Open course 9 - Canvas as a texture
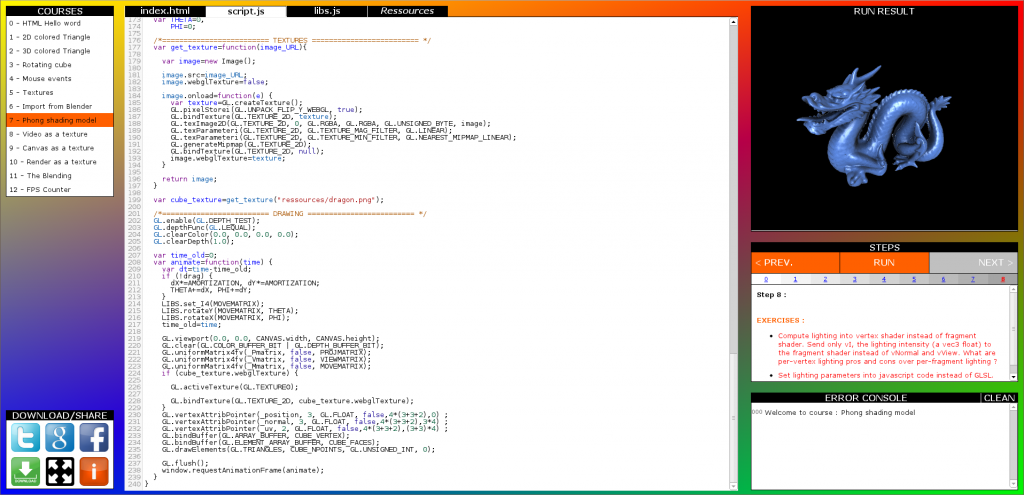This screenshot has height=495, width=1024. click(x=60, y=148)
